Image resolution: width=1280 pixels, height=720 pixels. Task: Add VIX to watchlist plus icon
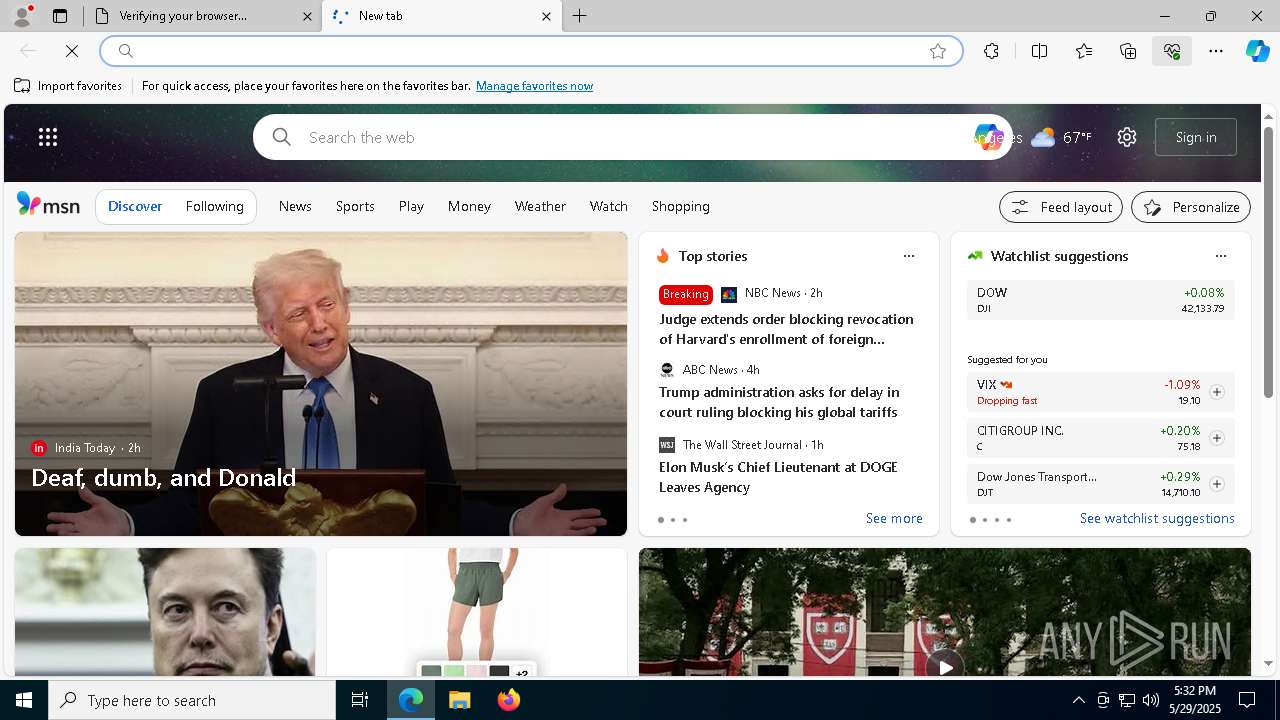1217,392
